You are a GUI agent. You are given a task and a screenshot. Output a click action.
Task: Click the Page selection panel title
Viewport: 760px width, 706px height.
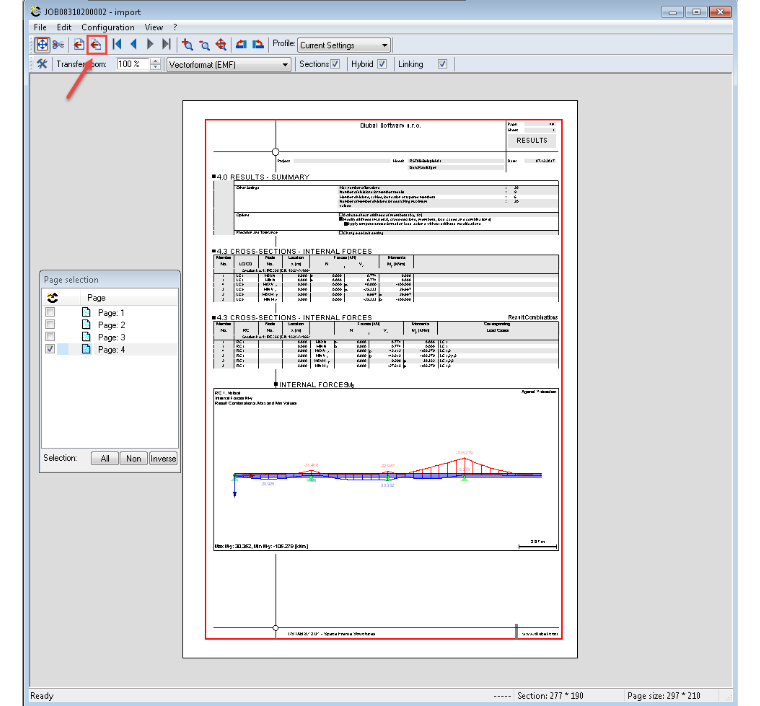pos(71,280)
